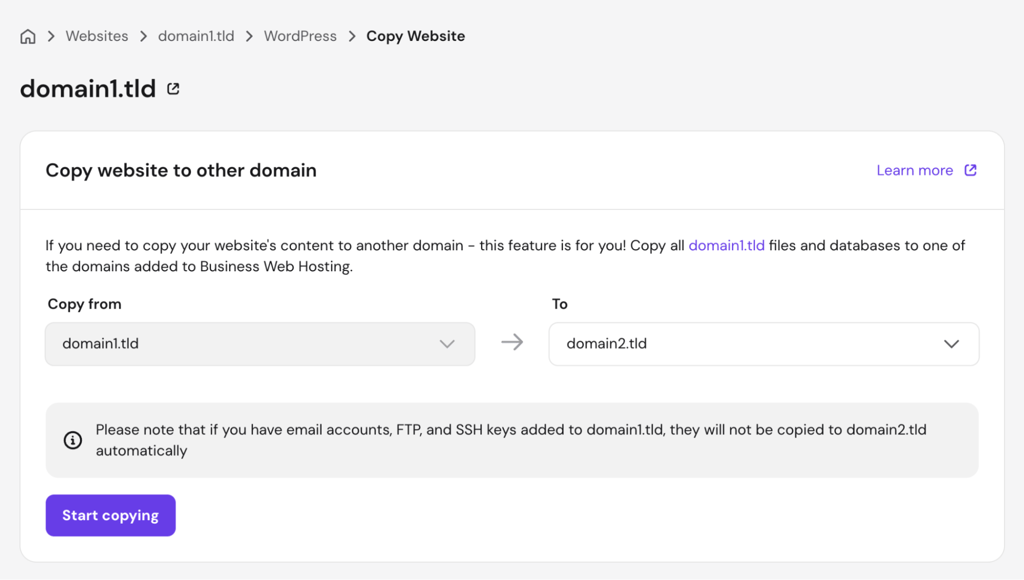Click the domain1.tld page heading

tap(88, 89)
